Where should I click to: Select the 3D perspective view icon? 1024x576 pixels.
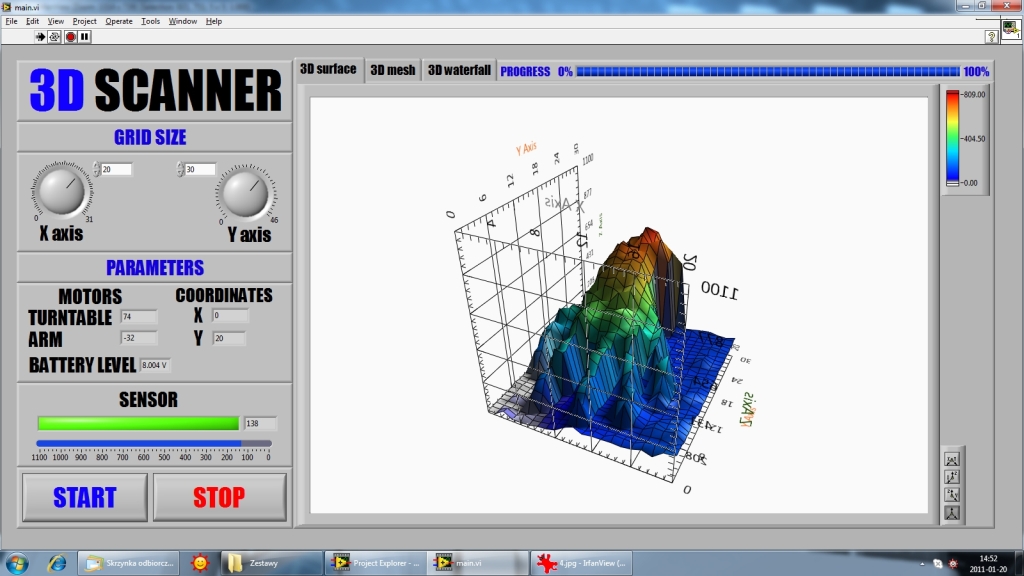(x=952, y=513)
